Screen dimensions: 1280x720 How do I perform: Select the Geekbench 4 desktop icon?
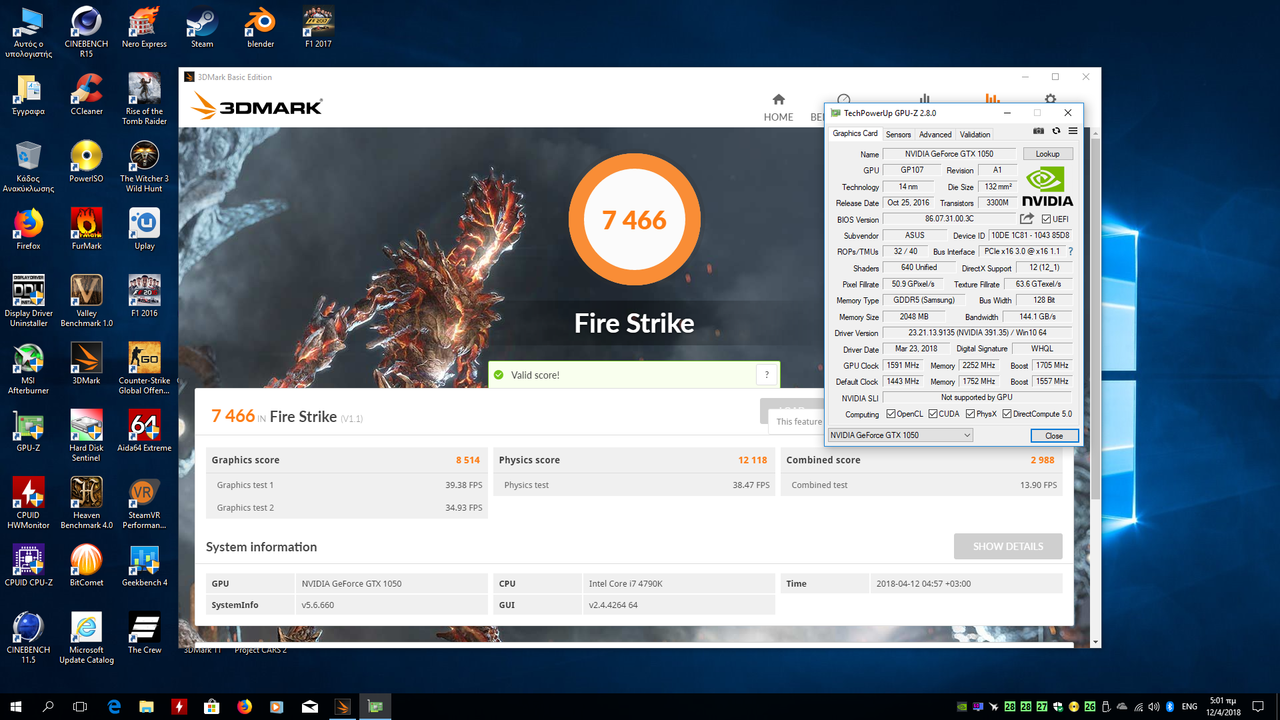pos(144,566)
